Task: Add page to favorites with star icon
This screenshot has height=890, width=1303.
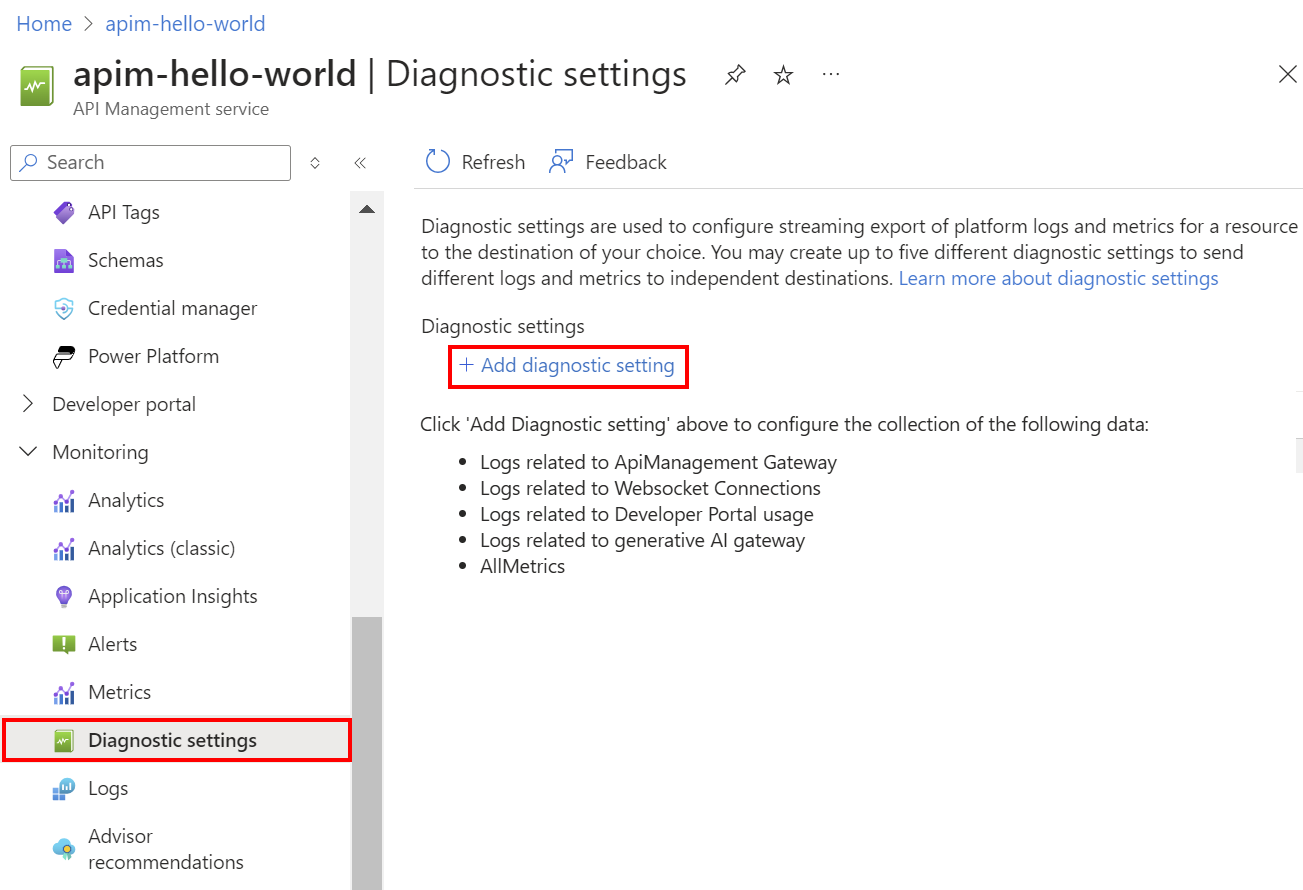Action: [x=783, y=74]
